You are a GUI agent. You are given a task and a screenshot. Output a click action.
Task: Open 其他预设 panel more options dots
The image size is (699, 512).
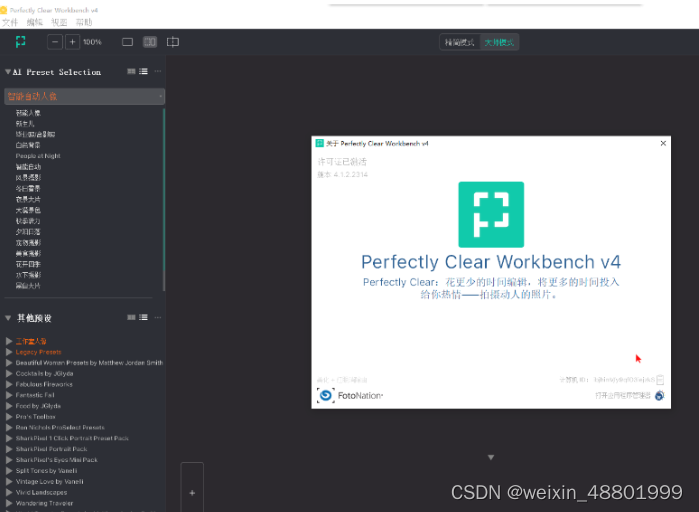(x=158, y=317)
